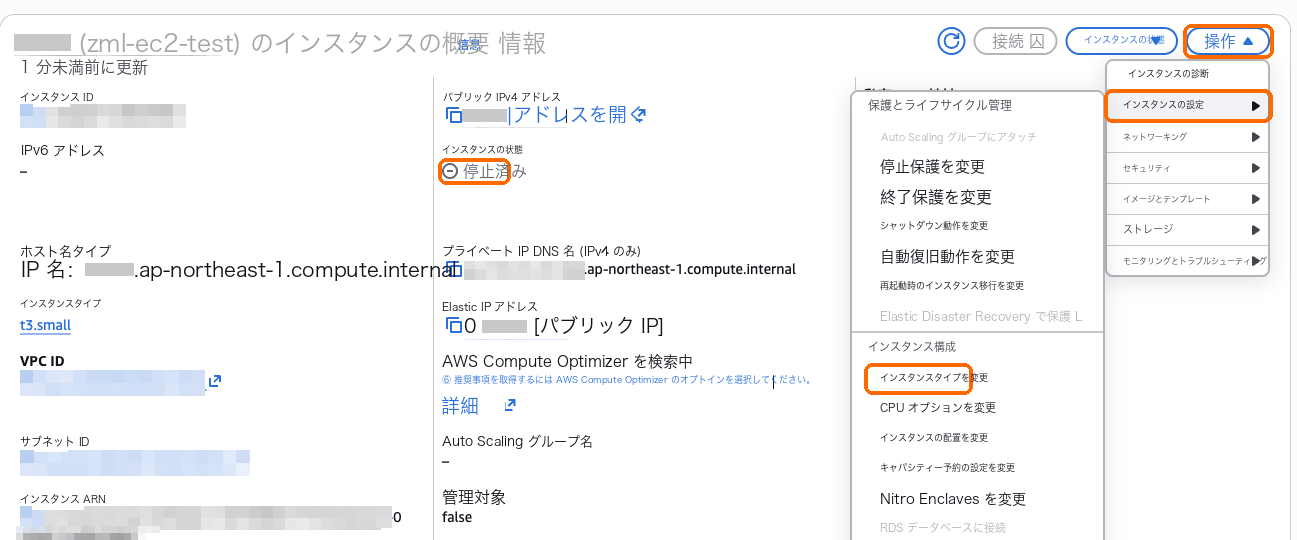The image size is (1297, 540).
Task: Click the ホスト名タイプ IP 名 value
Action: 237,269
